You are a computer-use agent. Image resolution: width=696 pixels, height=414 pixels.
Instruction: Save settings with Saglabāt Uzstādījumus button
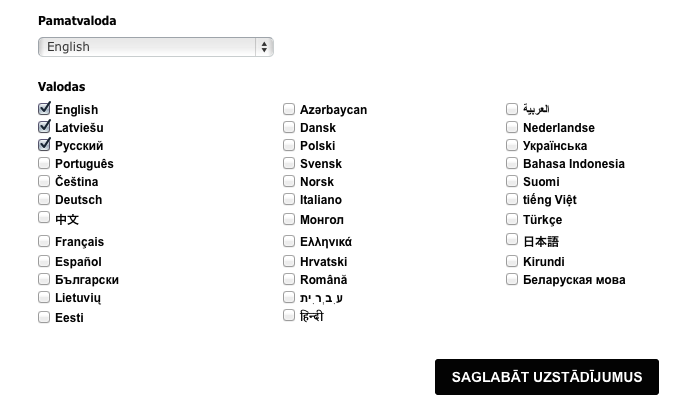[x=547, y=377]
